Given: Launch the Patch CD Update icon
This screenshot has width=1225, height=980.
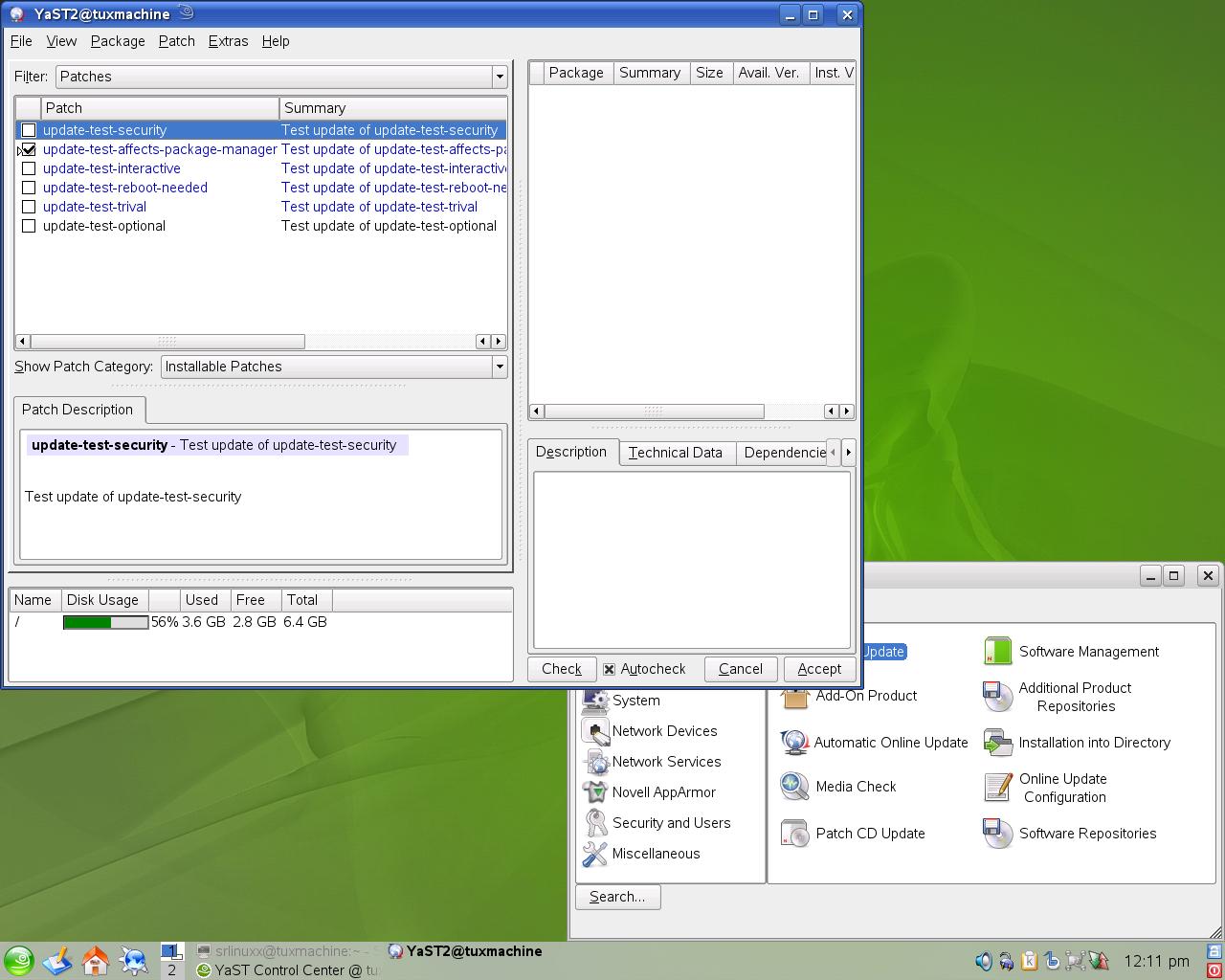Looking at the screenshot, I should tap(794, 834).
